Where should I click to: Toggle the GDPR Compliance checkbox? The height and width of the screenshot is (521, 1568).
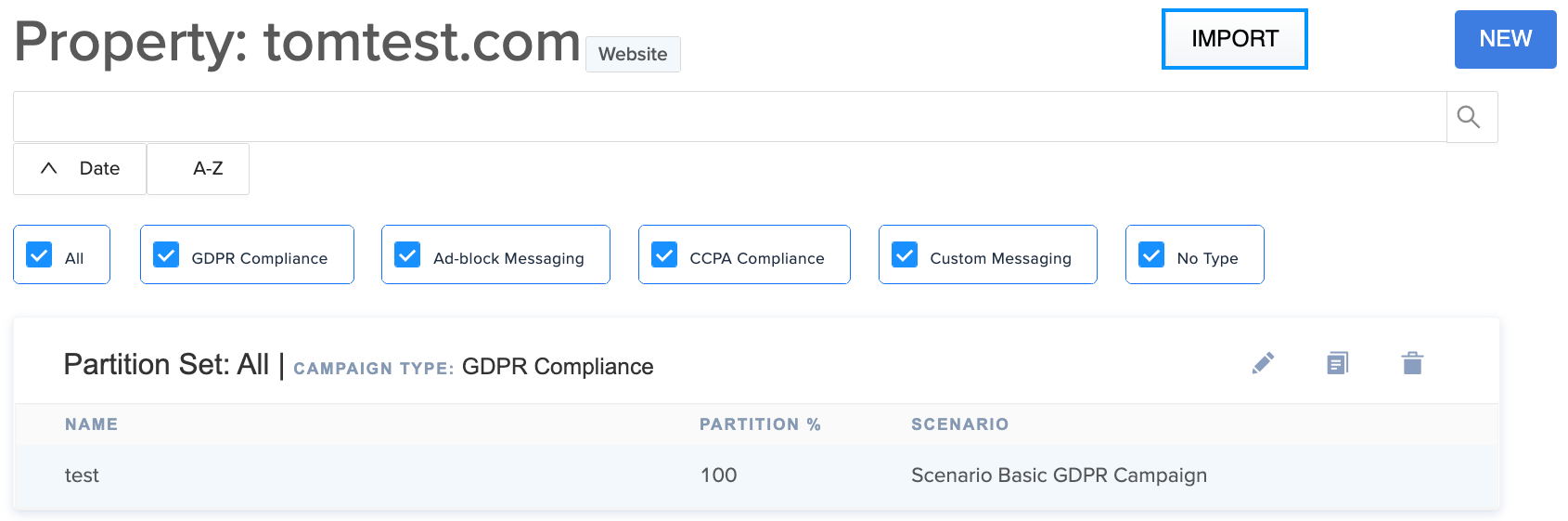coord(166,254)
